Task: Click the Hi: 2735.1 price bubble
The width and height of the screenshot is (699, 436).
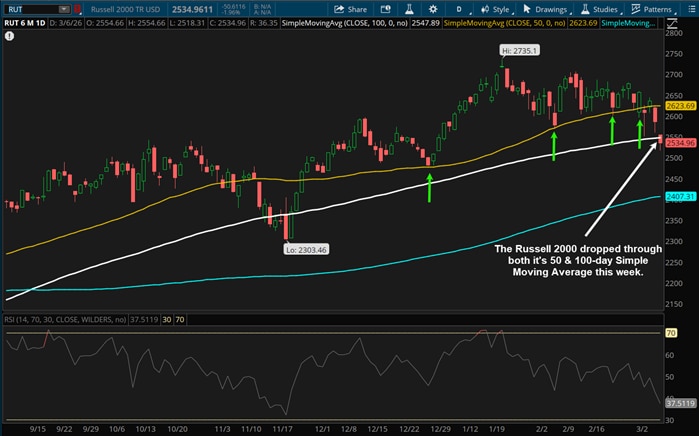Action: [x=519, y=50]
